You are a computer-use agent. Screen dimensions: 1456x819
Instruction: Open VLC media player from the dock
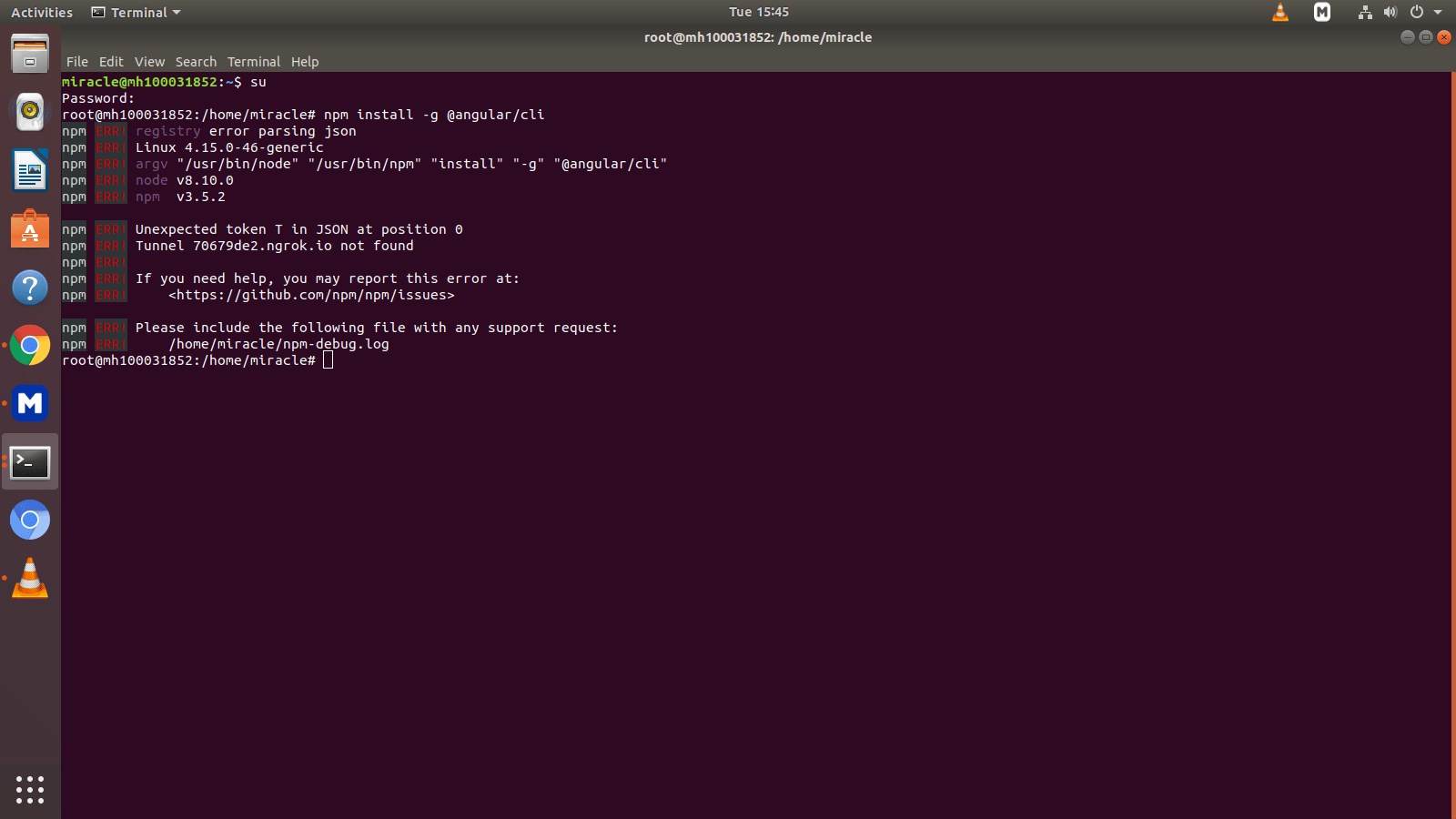(30, 577)
